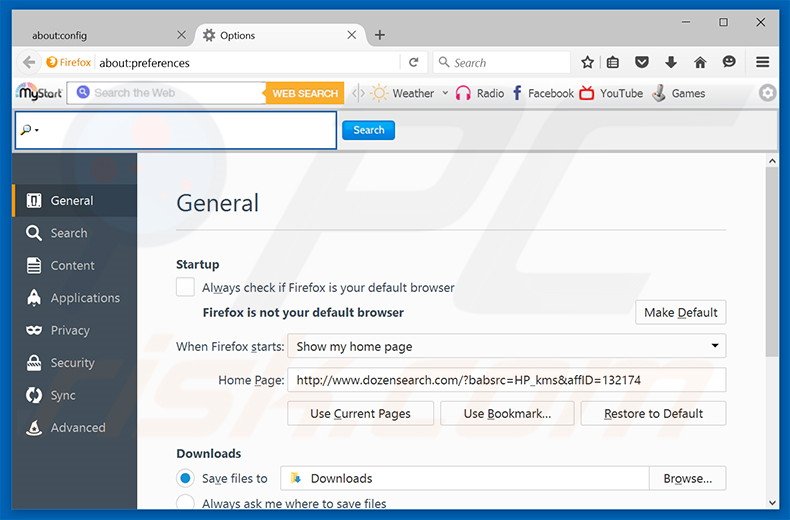The height and width of the screenshot is (520, 790).
Task: Bookmark this page with the star icon
Action: [x=587, y=62]
